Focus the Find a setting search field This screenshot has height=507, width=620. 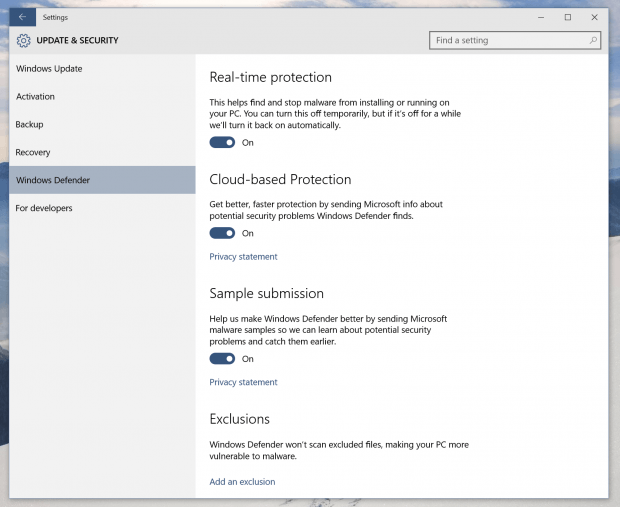click(515, 40)
